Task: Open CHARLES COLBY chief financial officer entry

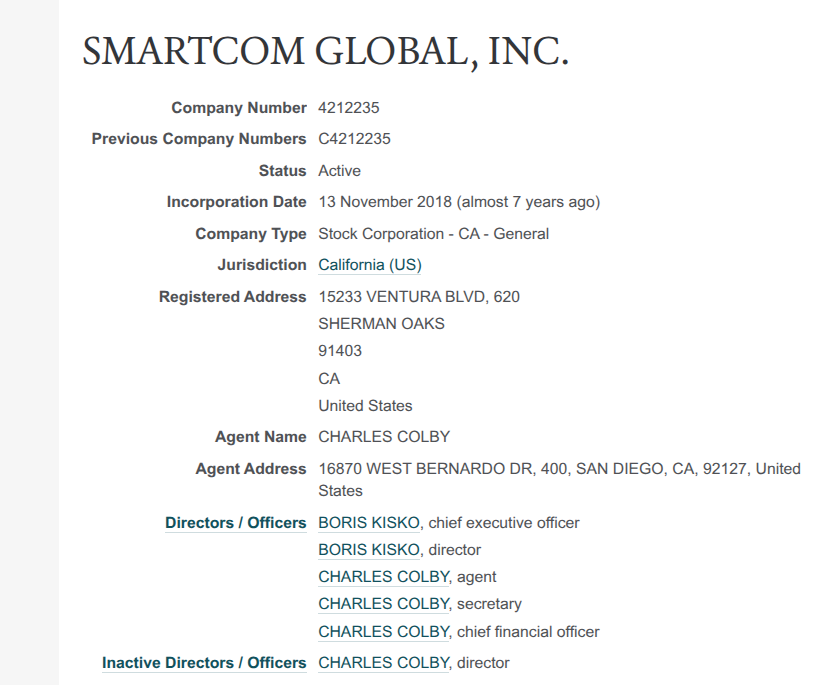Action: (x=384, y=632)
